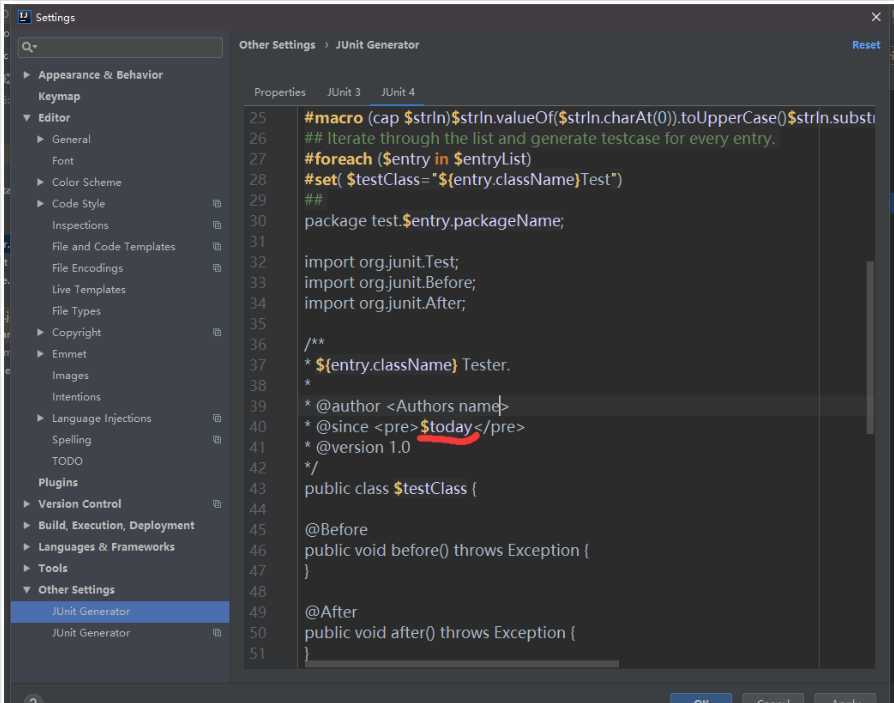Expand the Language Injections arrow
Viewport: 894px width, 703px height.
click(x=40, y=418)
